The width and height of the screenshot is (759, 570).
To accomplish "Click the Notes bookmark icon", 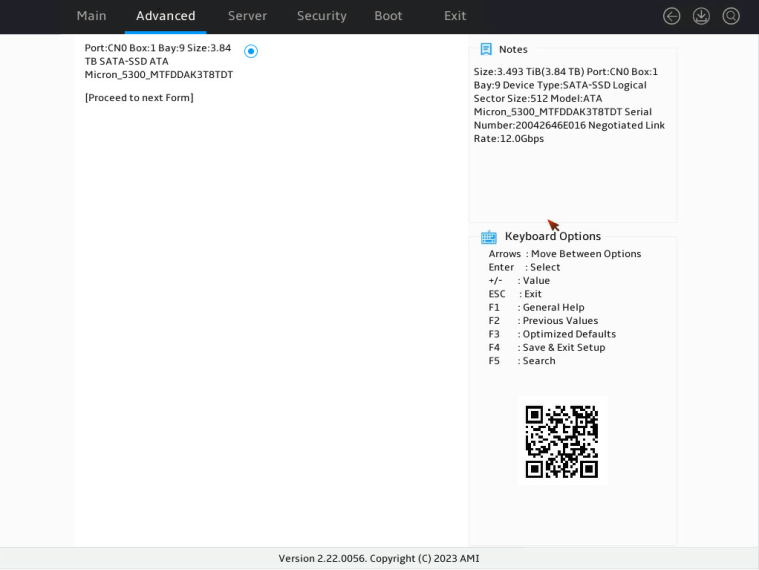I will (x=486, y=49).
